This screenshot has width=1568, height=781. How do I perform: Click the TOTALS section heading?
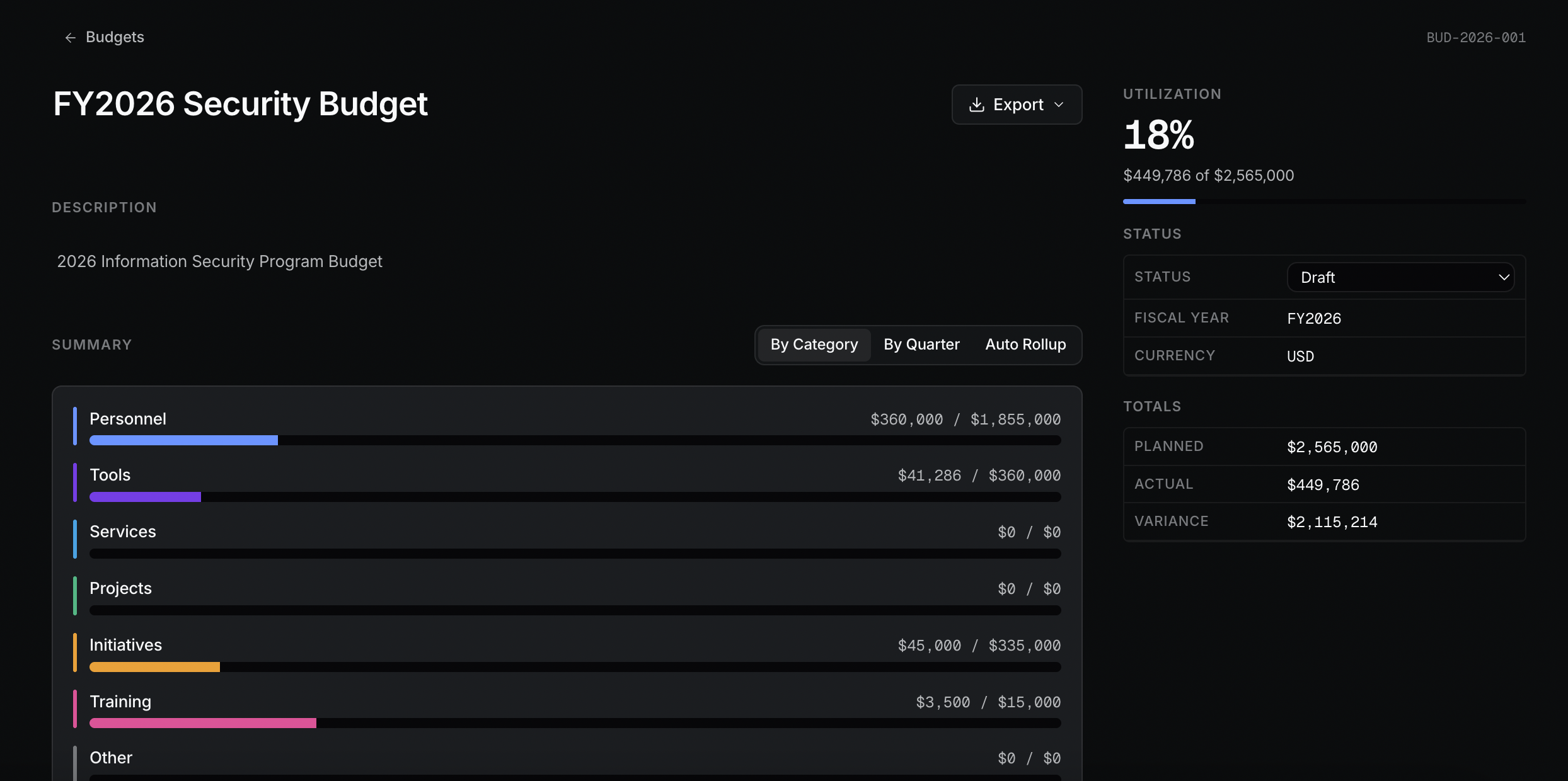tap(1152, 406)
